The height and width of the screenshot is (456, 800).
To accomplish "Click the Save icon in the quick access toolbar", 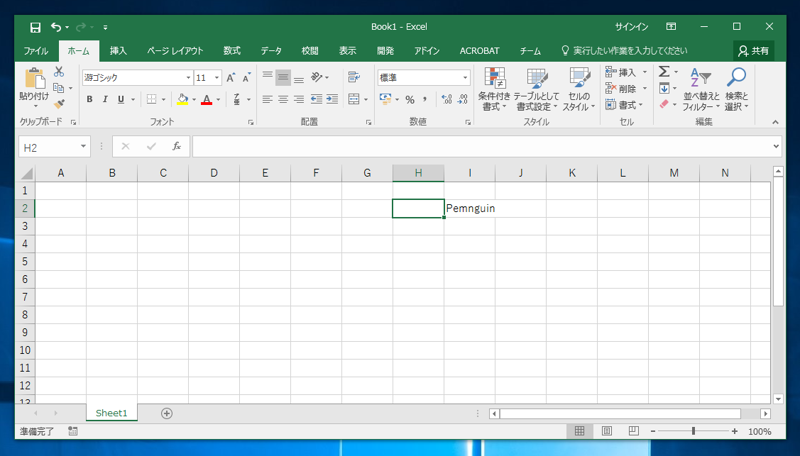I will tap(35, 27).
